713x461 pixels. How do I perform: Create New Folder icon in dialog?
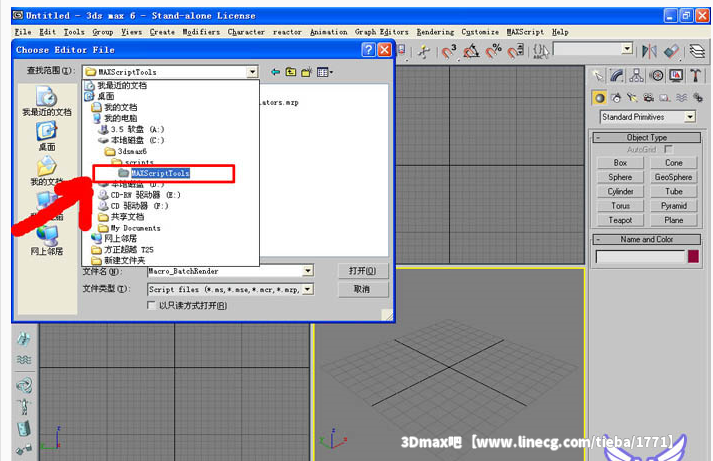click(x=306, y=72)
